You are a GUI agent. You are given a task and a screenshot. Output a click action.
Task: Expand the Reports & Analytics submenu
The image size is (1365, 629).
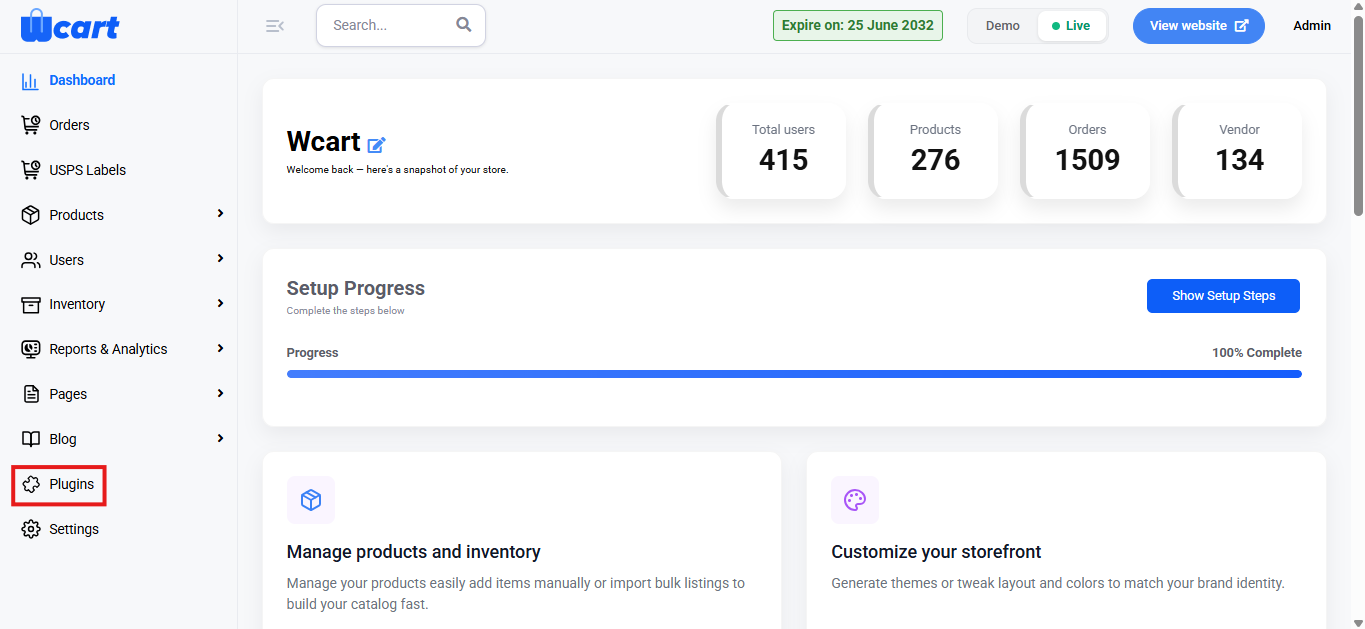[220, 349]
